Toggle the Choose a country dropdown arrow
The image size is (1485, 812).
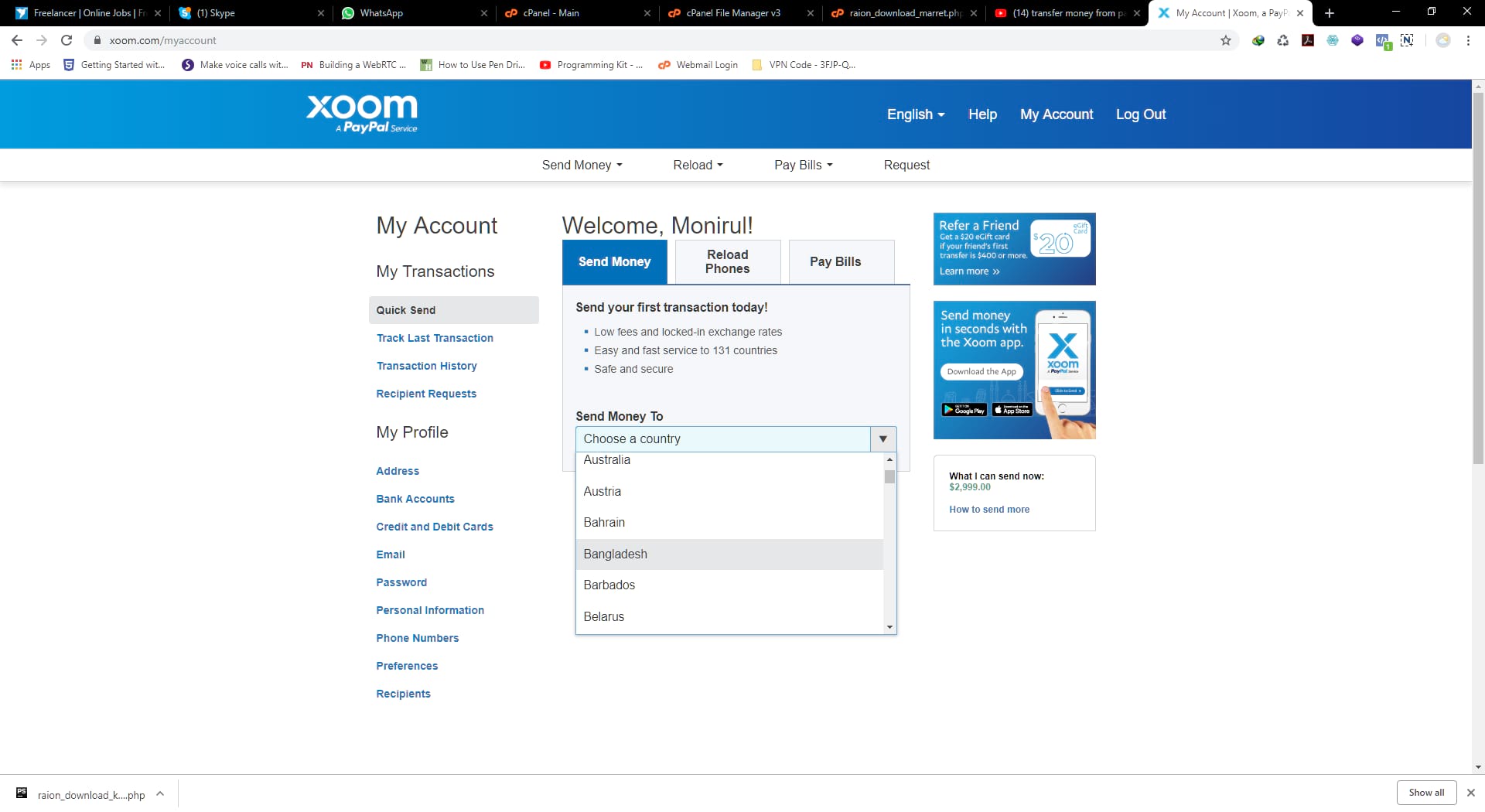pyautogui.click(x=883, y=439)
